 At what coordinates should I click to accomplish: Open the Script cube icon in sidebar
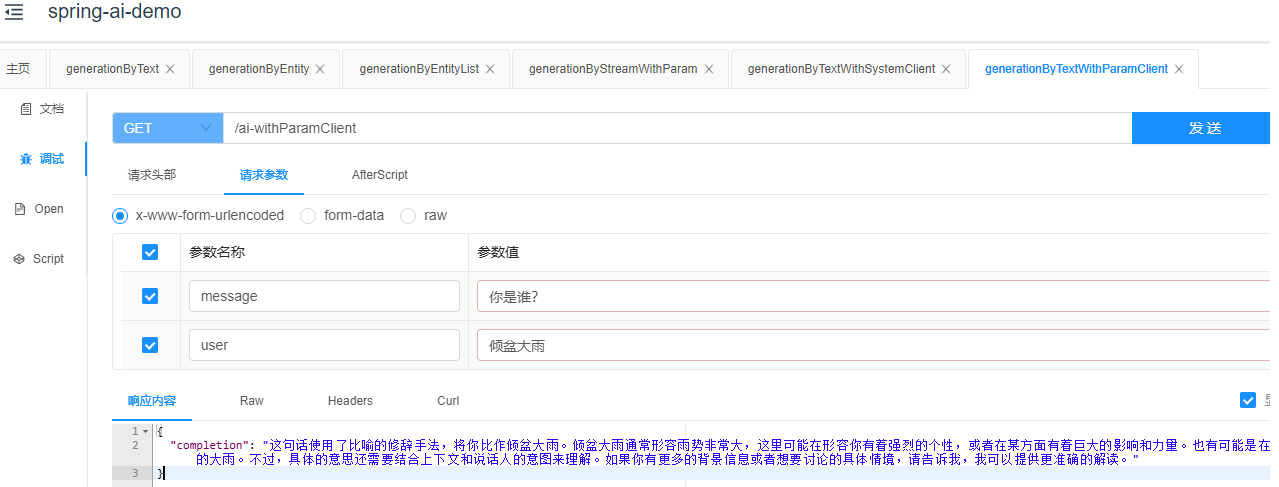[19, 258]
